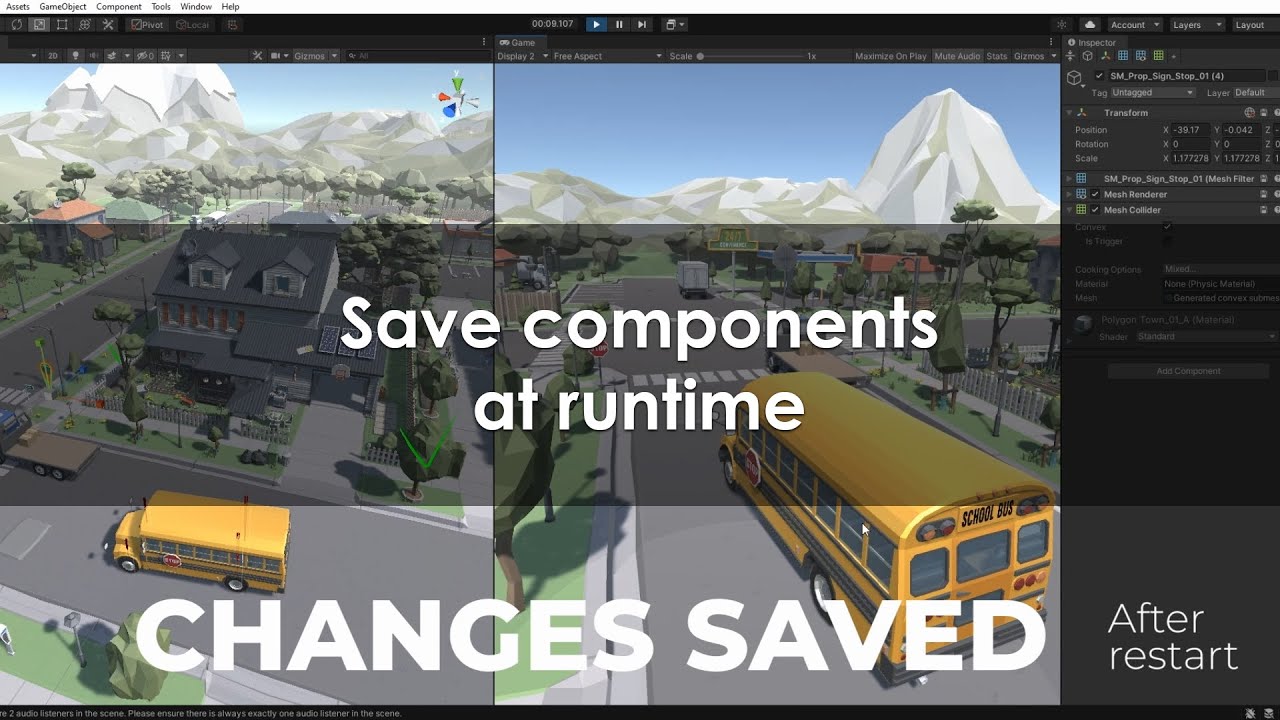Open the Help menu
The height and width of the screenshot is (720, 1280).
point(230,6)
